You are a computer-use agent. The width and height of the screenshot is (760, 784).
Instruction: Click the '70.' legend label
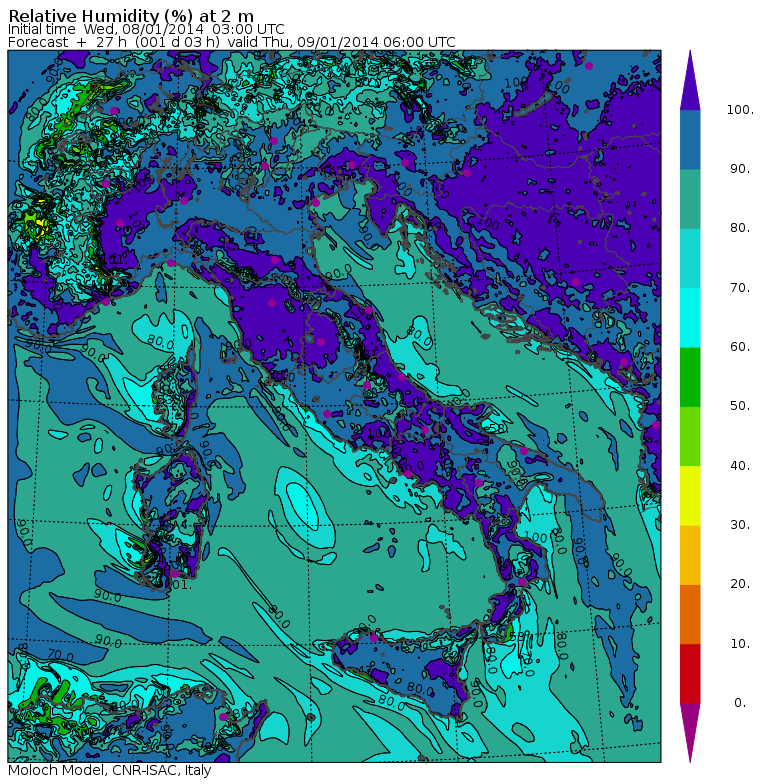pos(740,288)
